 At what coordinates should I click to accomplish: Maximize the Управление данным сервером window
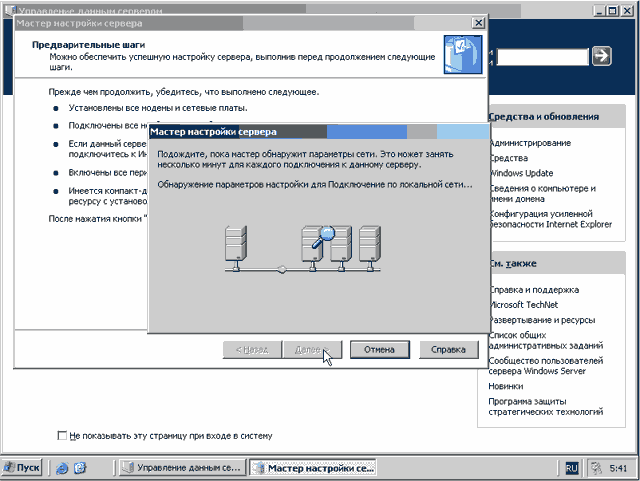pos(613,11)
